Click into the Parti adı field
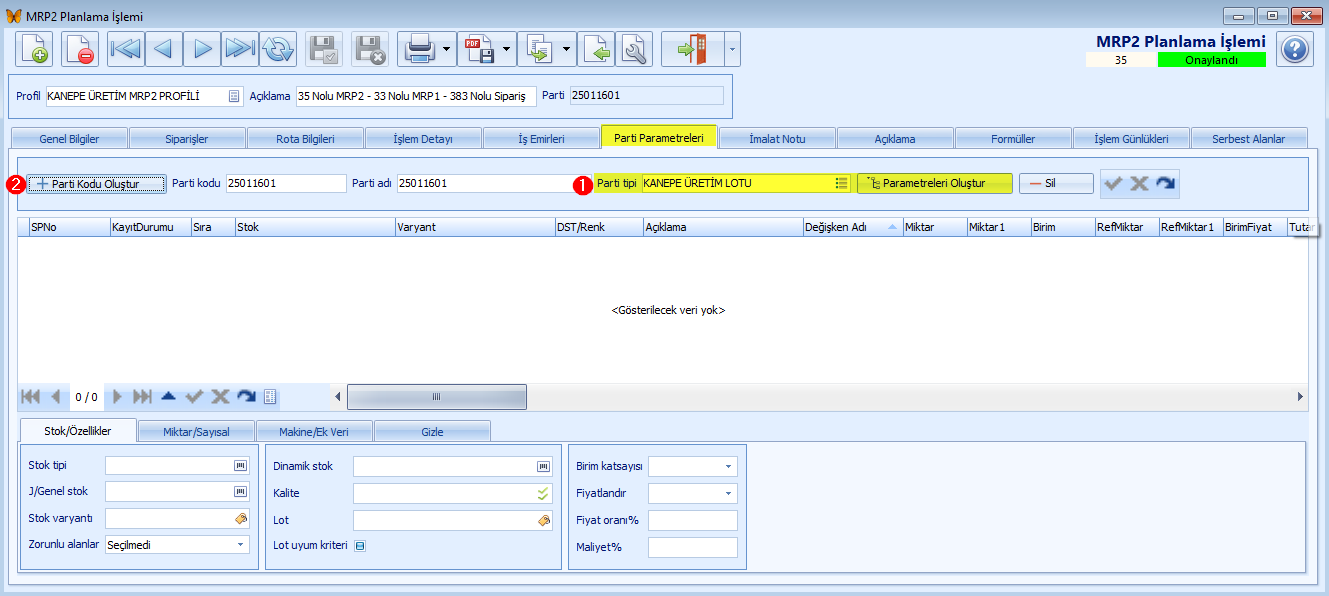This screenshot has width=1329, height=596. (482, 184)
